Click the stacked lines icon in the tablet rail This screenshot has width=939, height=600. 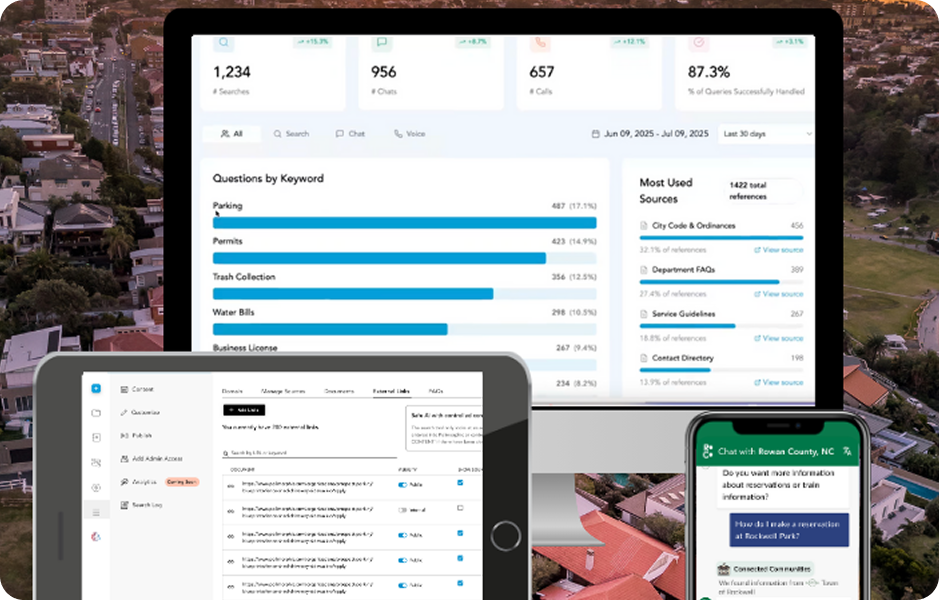tap(96, 512)
